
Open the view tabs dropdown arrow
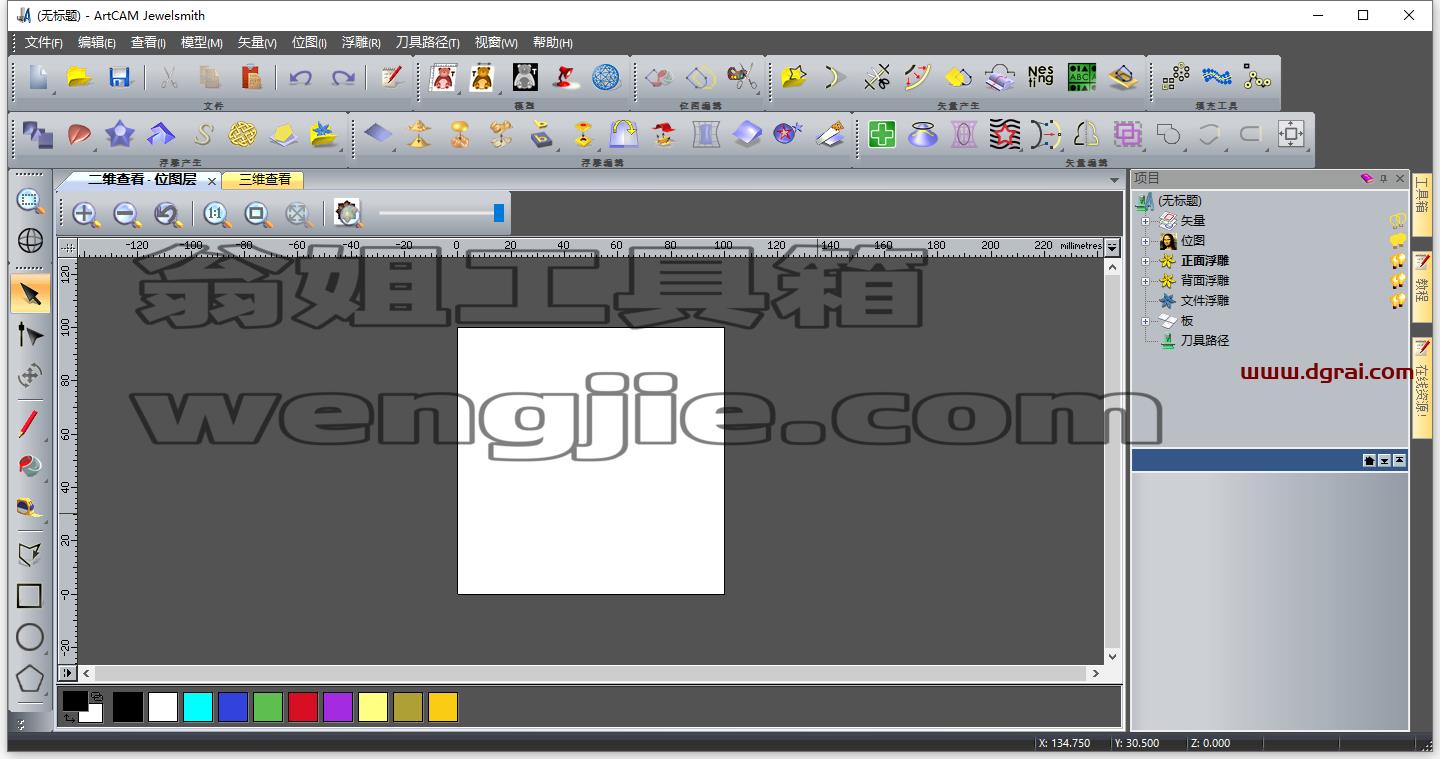coord(1114,180)
